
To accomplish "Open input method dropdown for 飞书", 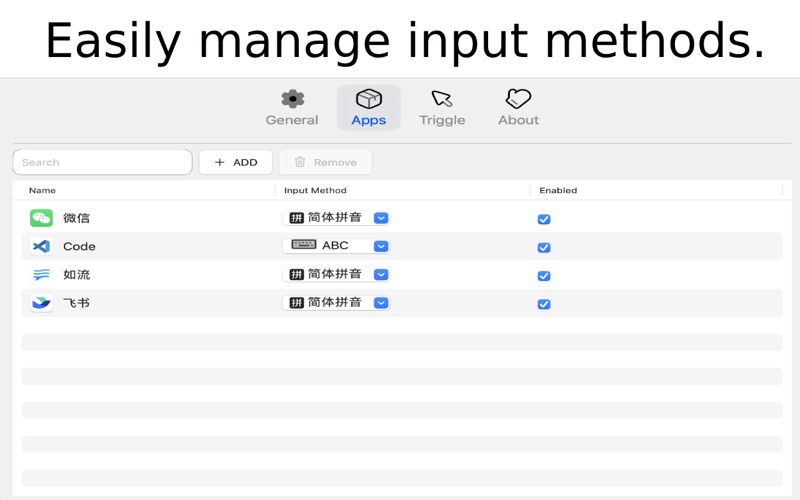I will pos(381,303).
